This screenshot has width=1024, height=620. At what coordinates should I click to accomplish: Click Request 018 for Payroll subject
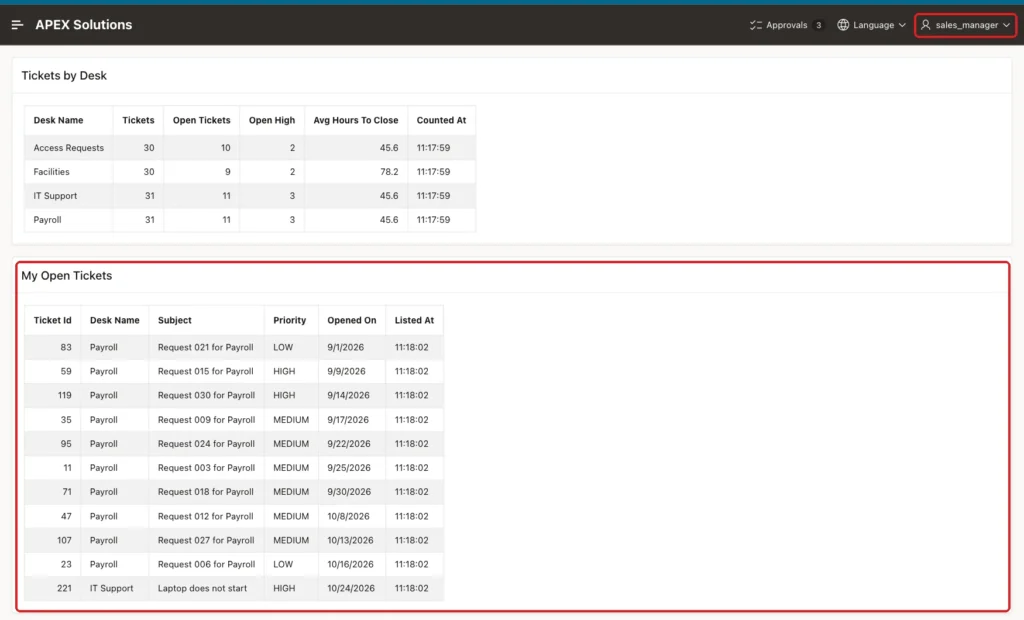205,491
